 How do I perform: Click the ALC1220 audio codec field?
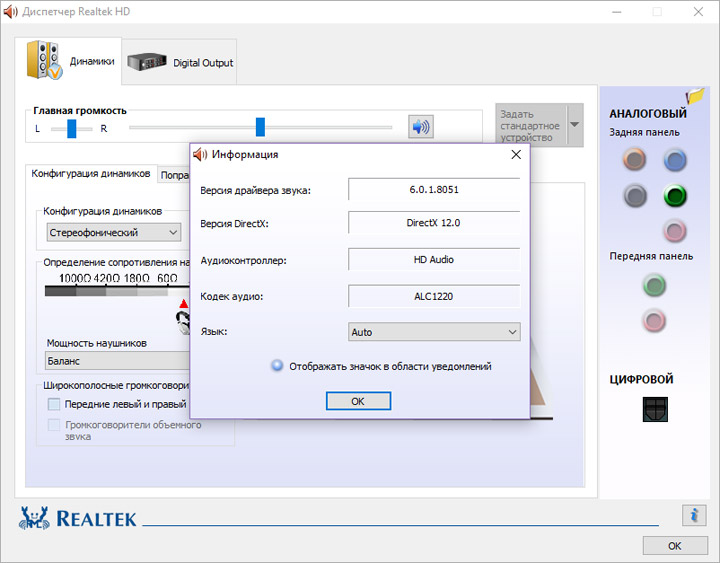point(434,296)
